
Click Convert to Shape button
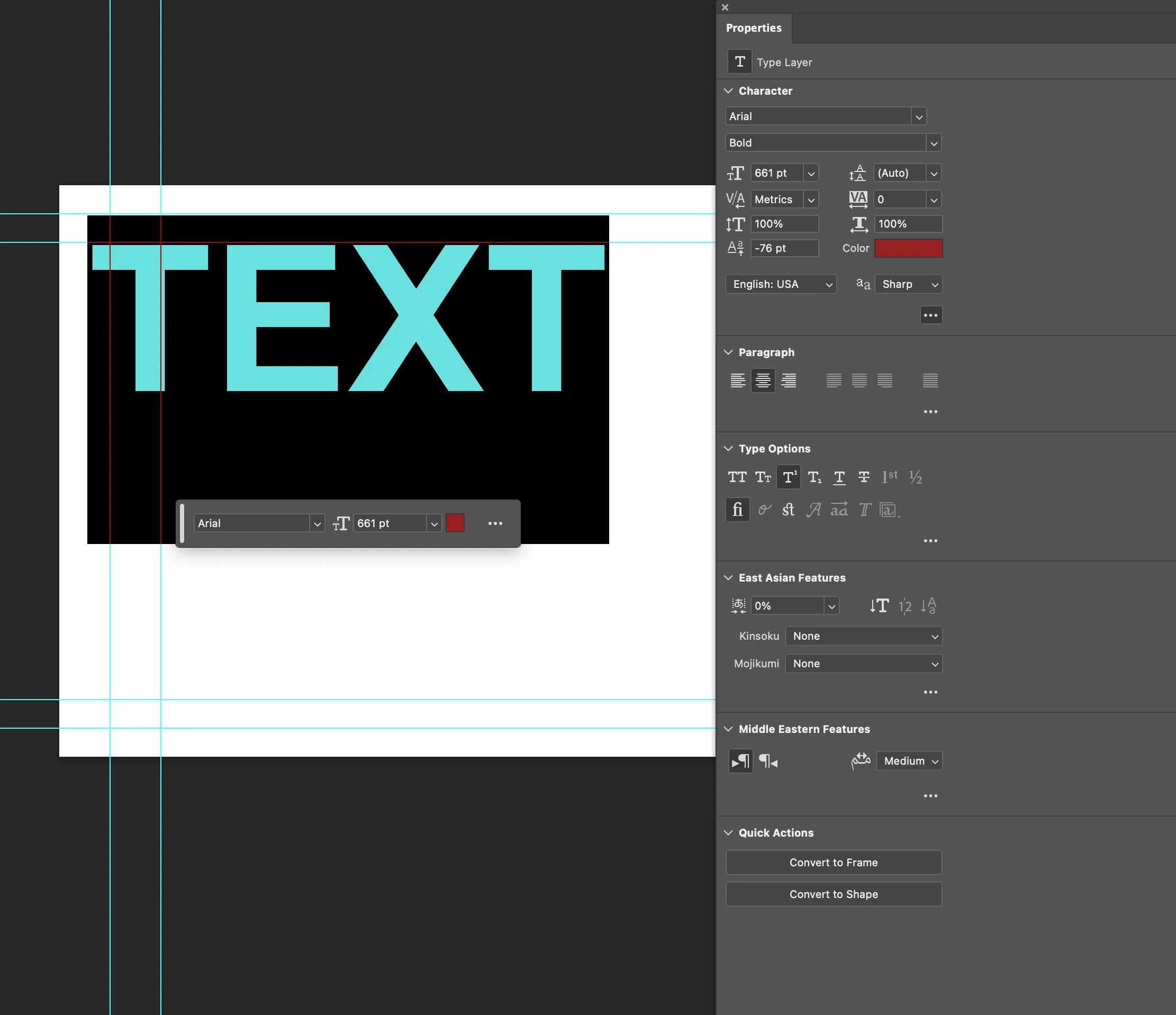coord(833,894)
